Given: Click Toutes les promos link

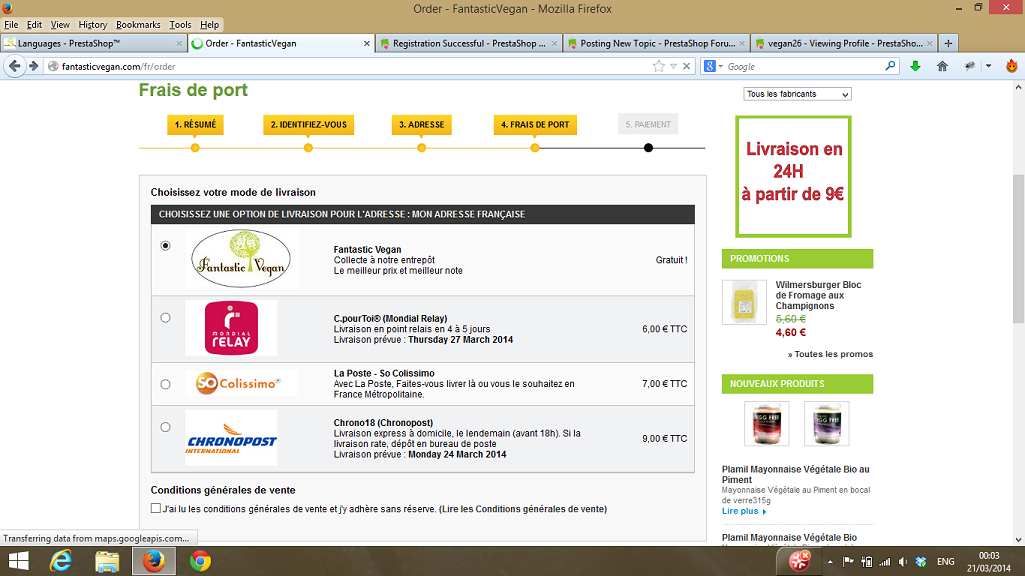Looking at the screenshot, I should (x=830, y=354).
